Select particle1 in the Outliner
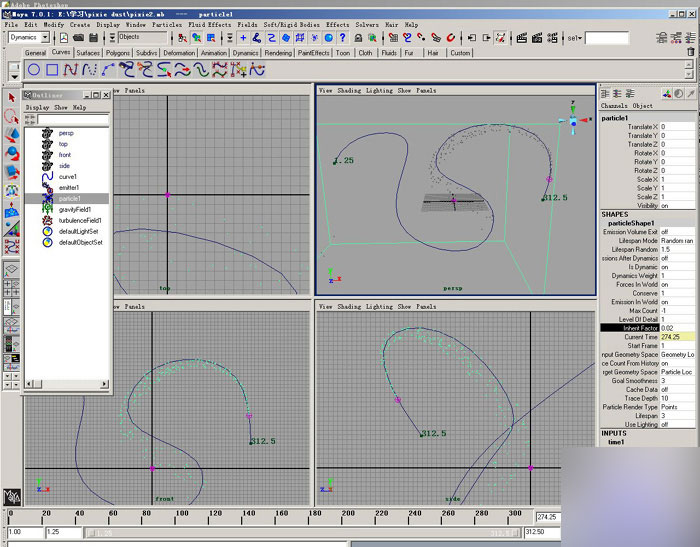The image size is (700, 547). click(x=69, y=198)
